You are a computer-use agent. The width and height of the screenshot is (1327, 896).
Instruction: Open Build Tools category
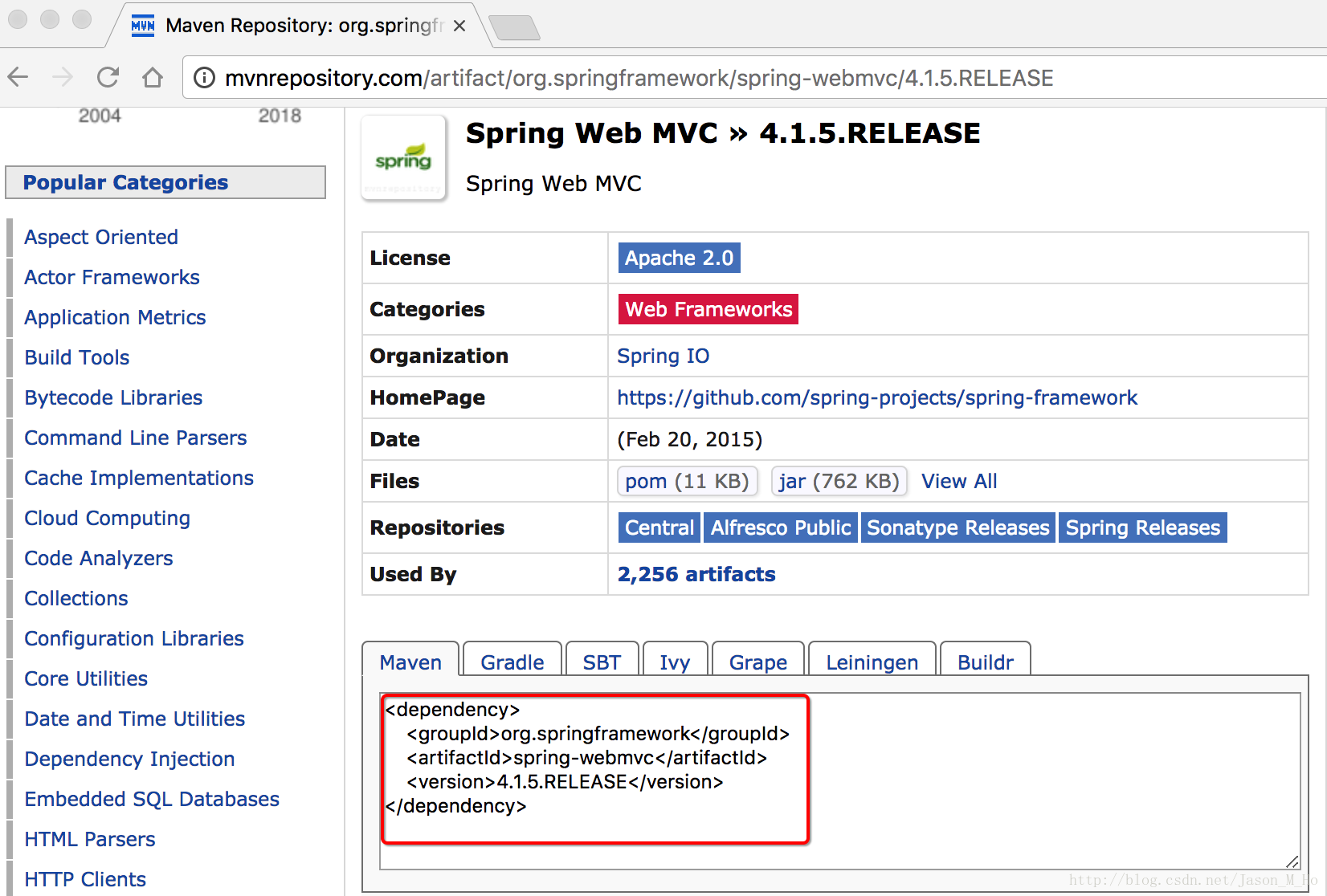pos(77,357)
